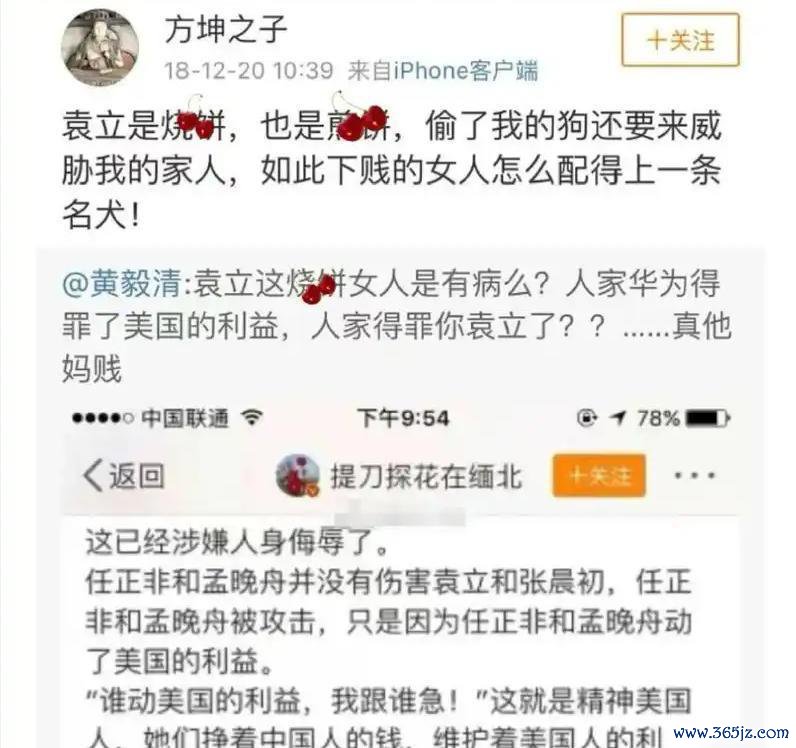
Task: Tap the Wi-Fi status icon
Action: coord(252,417)
